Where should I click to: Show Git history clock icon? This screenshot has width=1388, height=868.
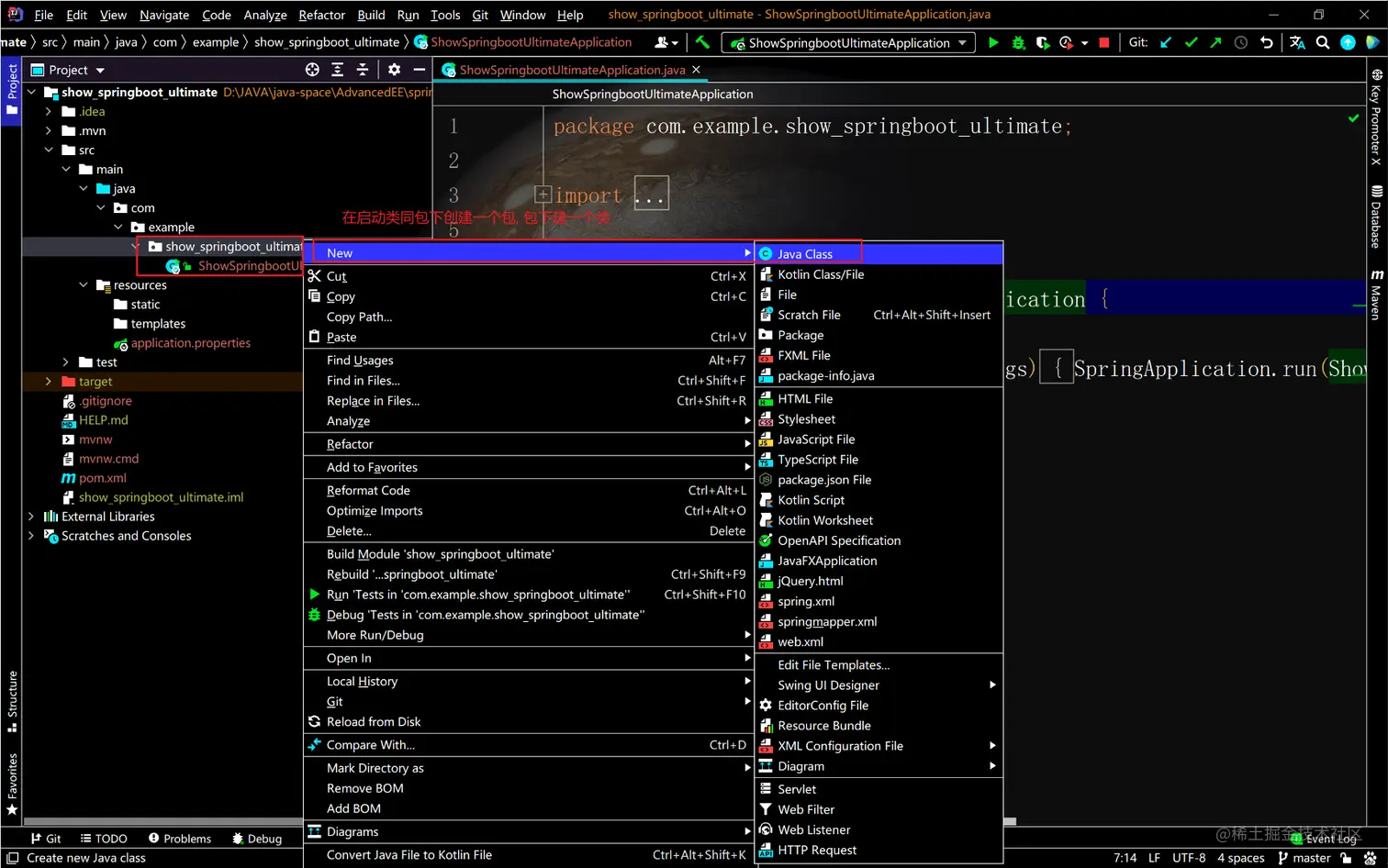1241,42
